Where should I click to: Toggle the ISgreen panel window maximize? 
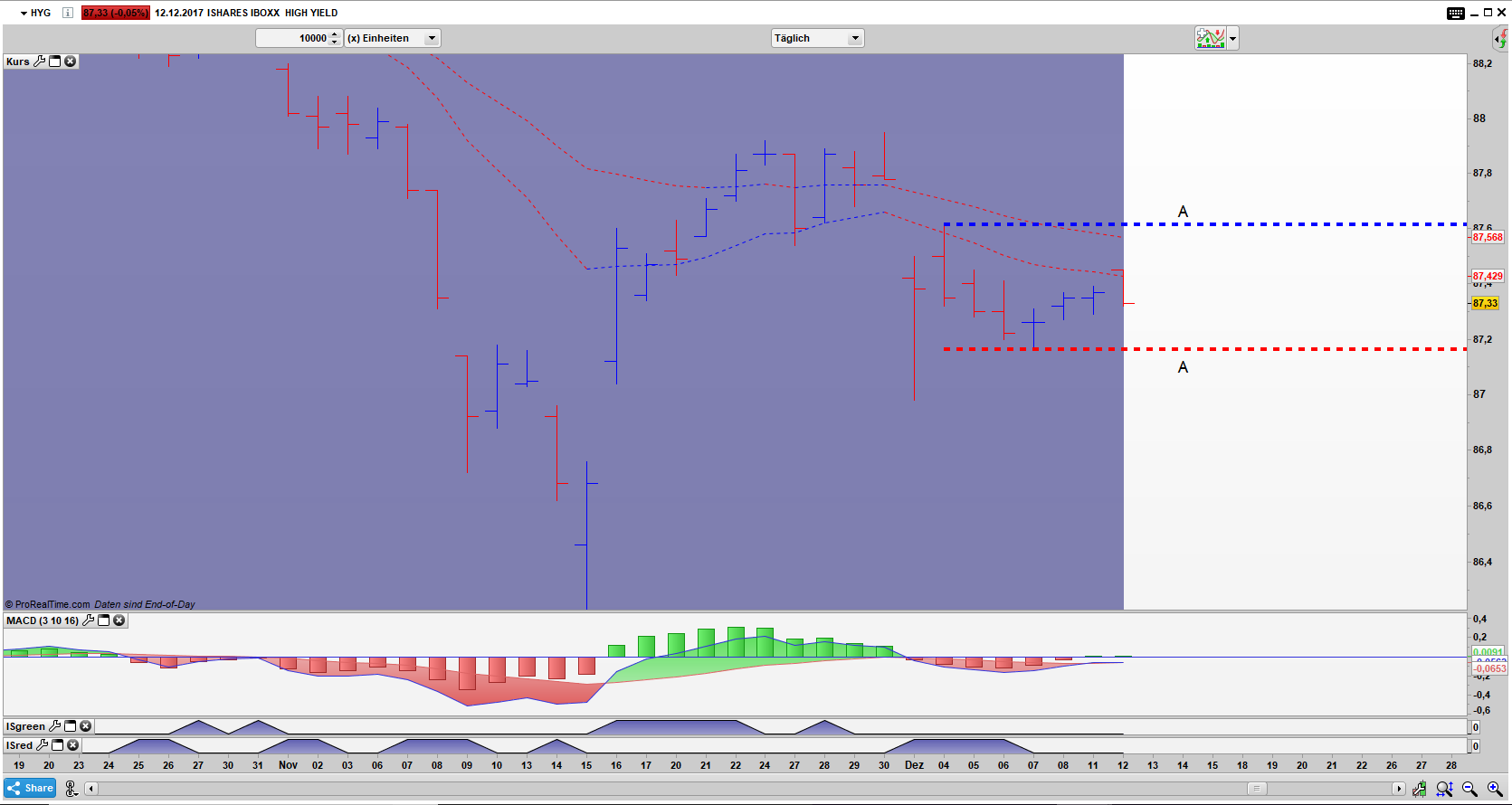(70, 726)
